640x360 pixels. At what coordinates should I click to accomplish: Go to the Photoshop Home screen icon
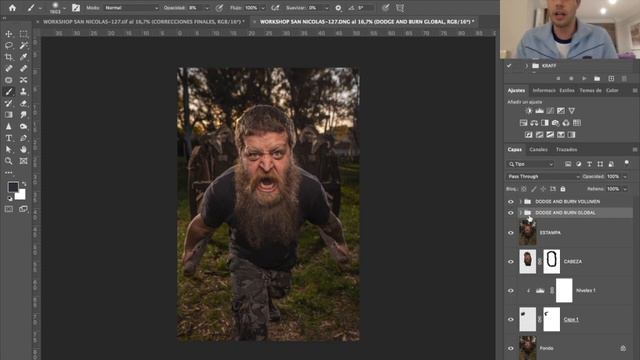12,8
